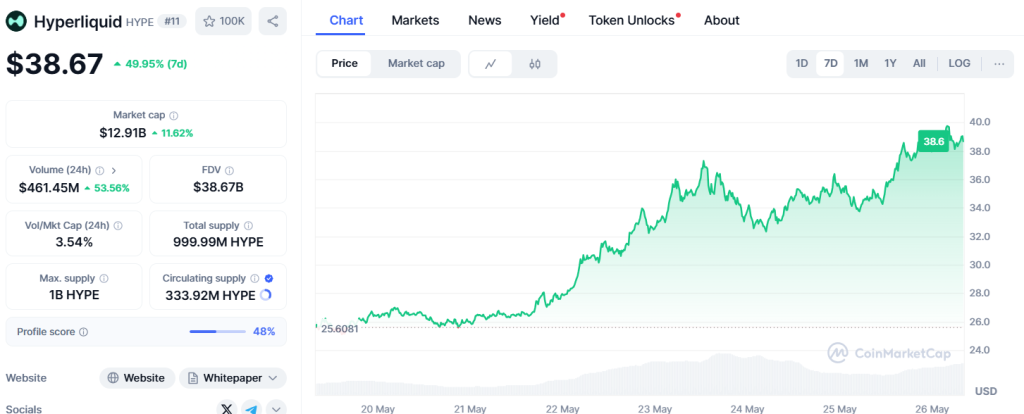Open info icon next to Market cap
This screenshot has height=414, width=1024.
(174, 116)
